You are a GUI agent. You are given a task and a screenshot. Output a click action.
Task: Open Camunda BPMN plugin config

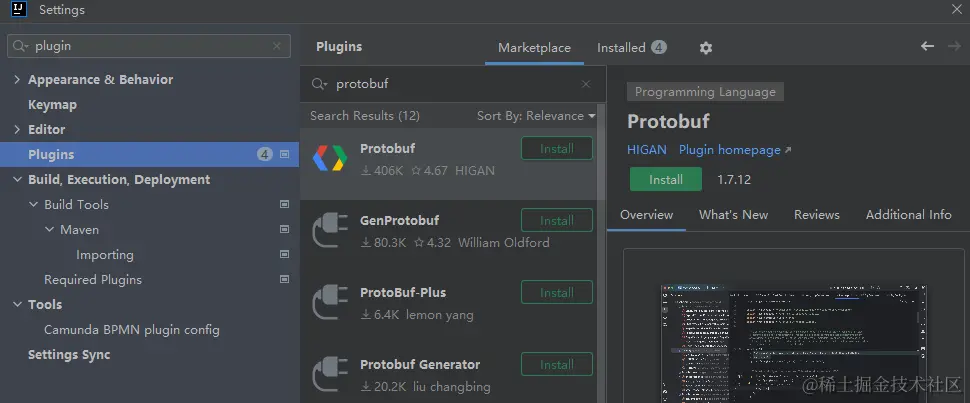tap(132, 330)
